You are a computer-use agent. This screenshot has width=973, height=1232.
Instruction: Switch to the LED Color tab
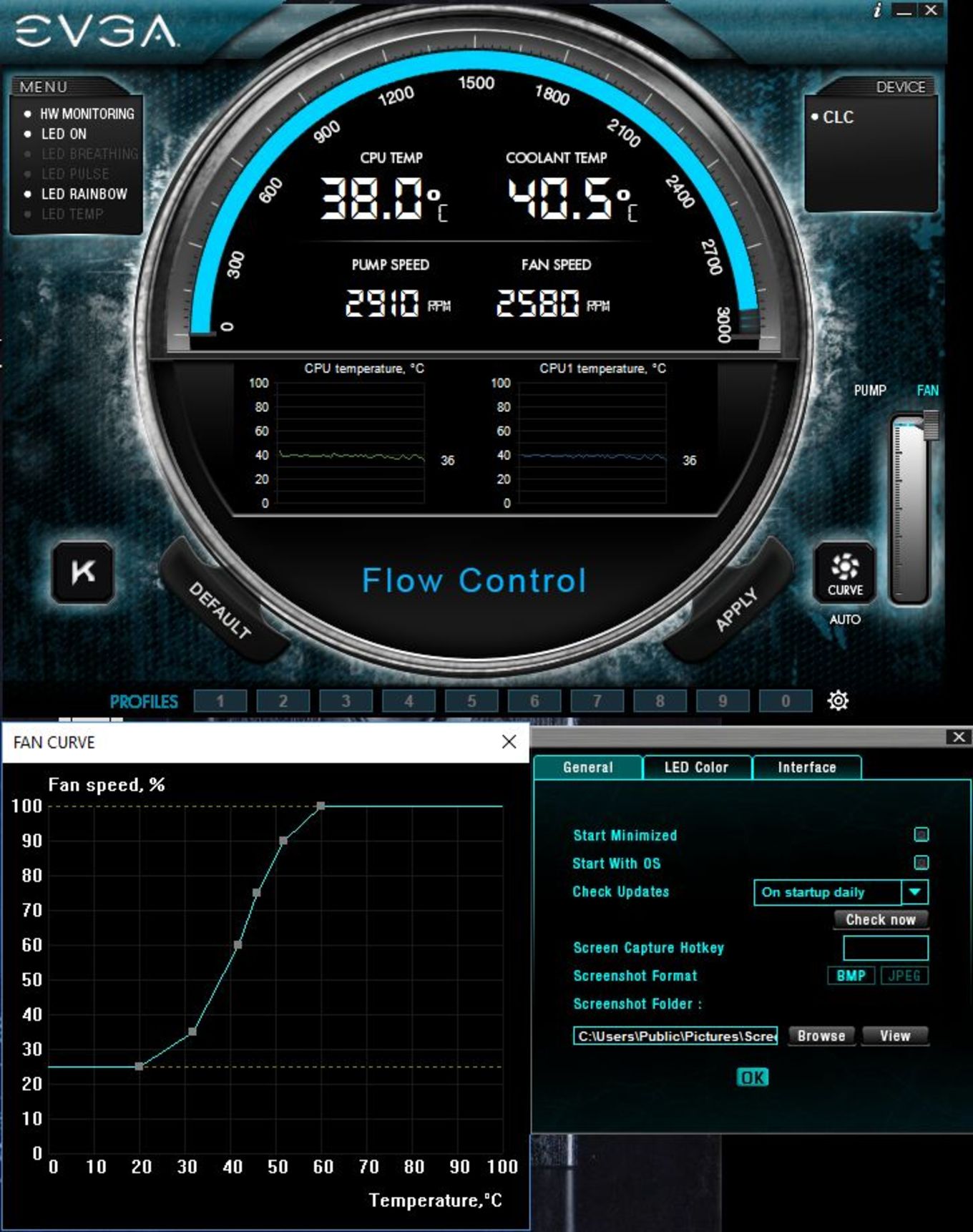(x=697, y=768)
